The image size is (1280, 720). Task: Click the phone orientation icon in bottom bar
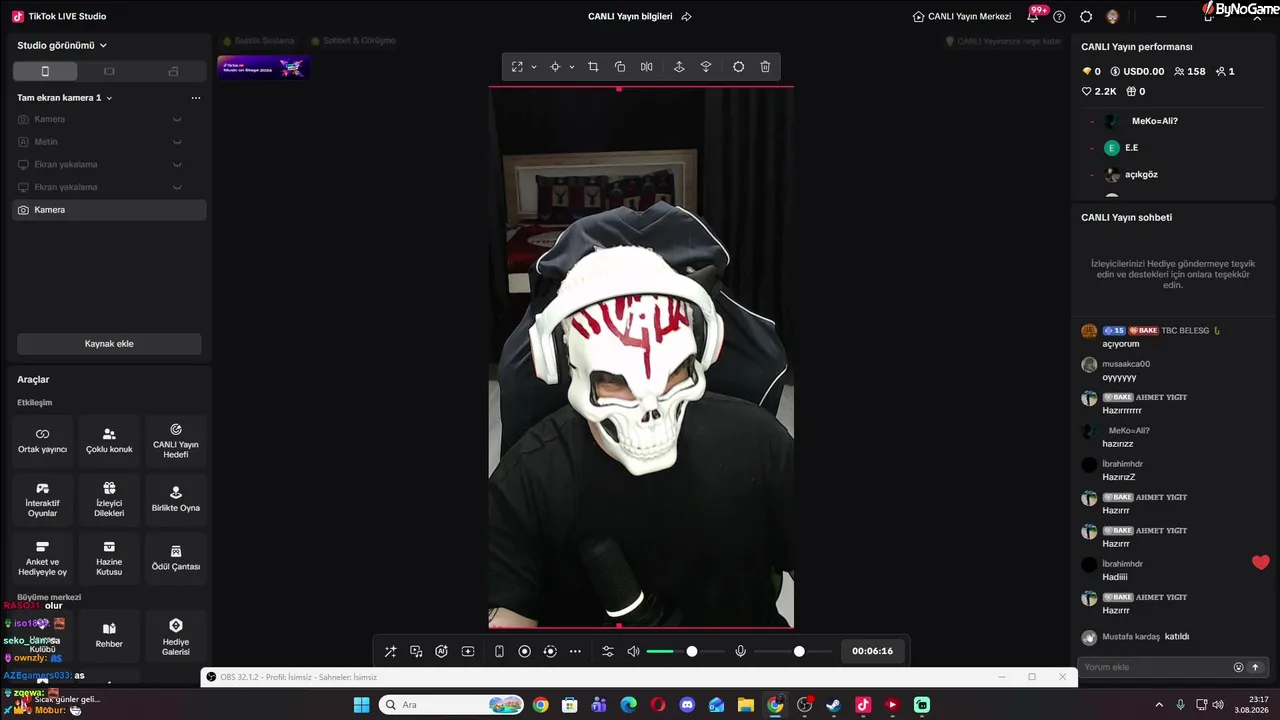499,651
